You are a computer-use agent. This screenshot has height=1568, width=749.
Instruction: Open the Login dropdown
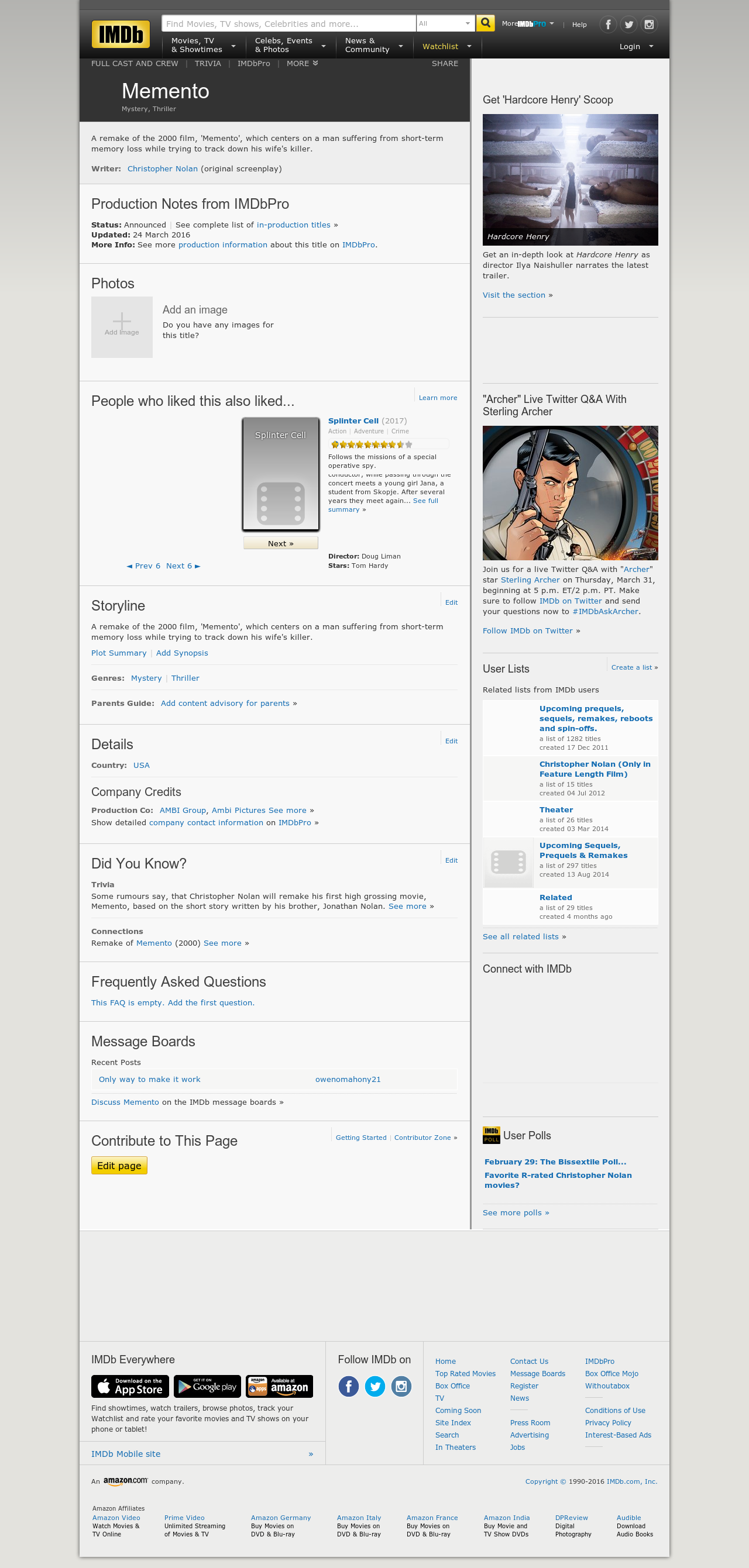(636, 46)
